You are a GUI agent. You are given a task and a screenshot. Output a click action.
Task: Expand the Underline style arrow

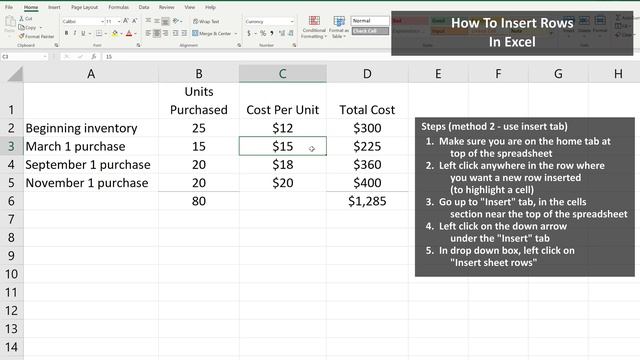[89, 33]
